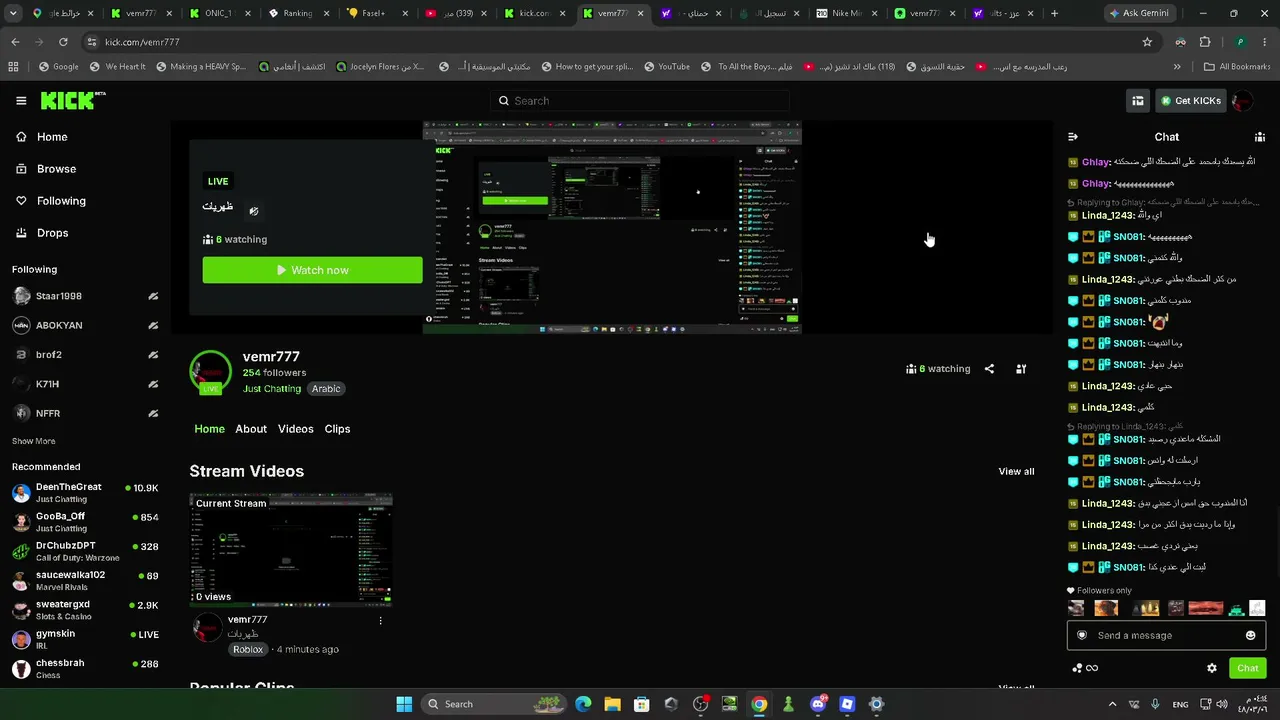Open recommended channel GooBa_Off
This screenshot has height=720, width=1280.
coord(85,521)
